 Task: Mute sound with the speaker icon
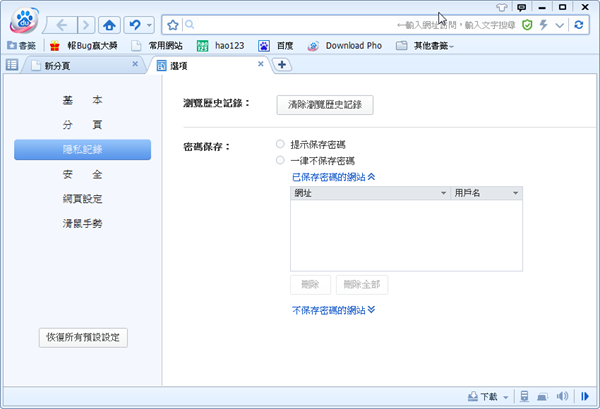562,396
